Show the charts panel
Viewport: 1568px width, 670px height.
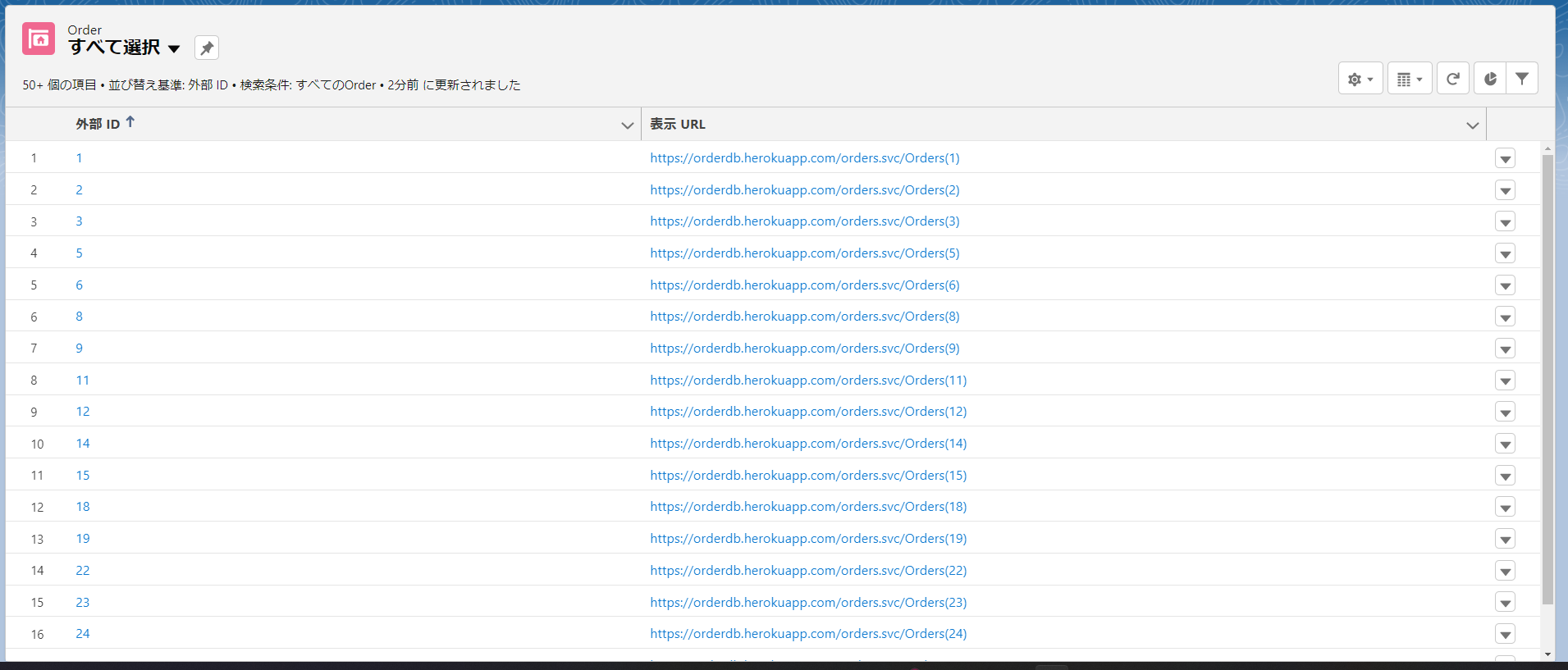pyautogui.click(x=1490, y=79)
